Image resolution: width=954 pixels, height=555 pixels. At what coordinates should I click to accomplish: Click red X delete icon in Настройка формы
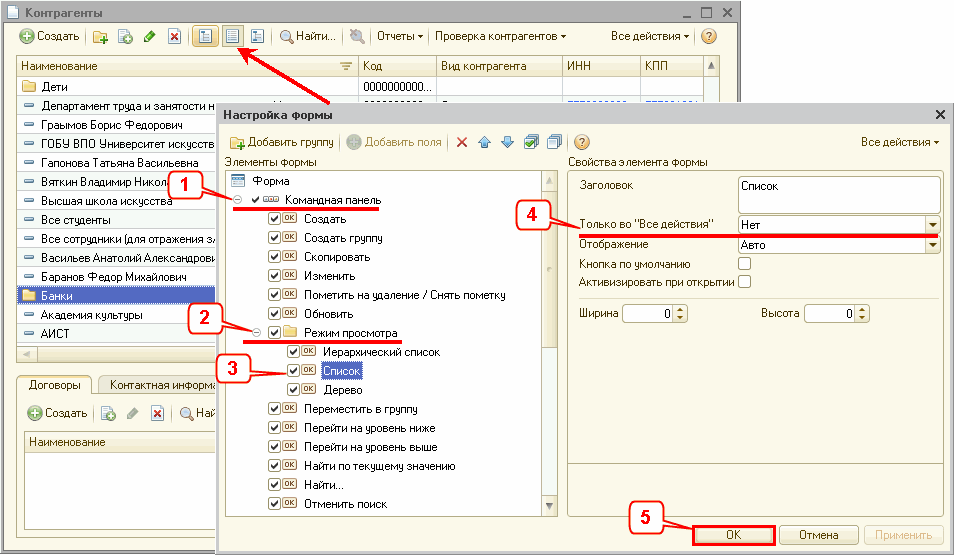point(462,142)
